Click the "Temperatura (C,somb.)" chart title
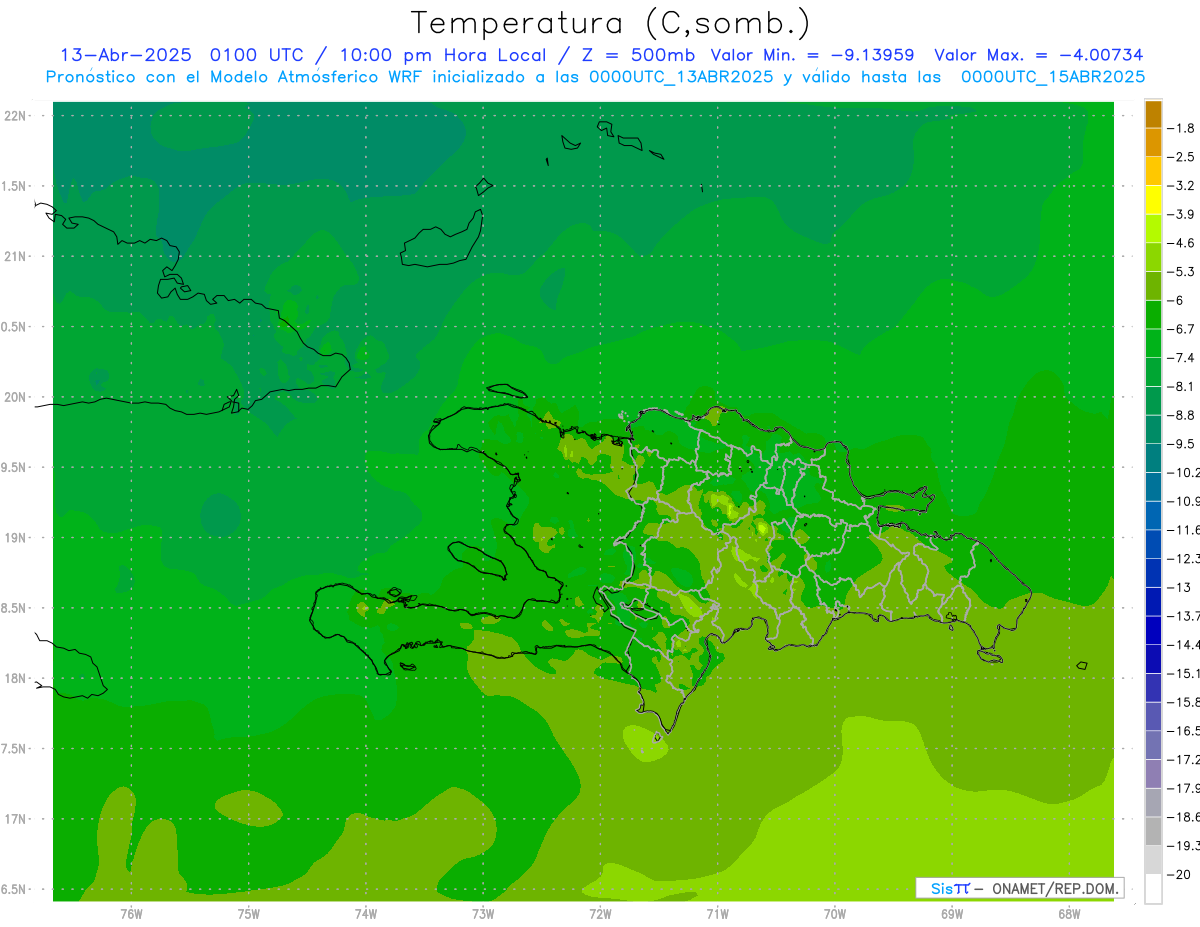 [x=610, y=23]
